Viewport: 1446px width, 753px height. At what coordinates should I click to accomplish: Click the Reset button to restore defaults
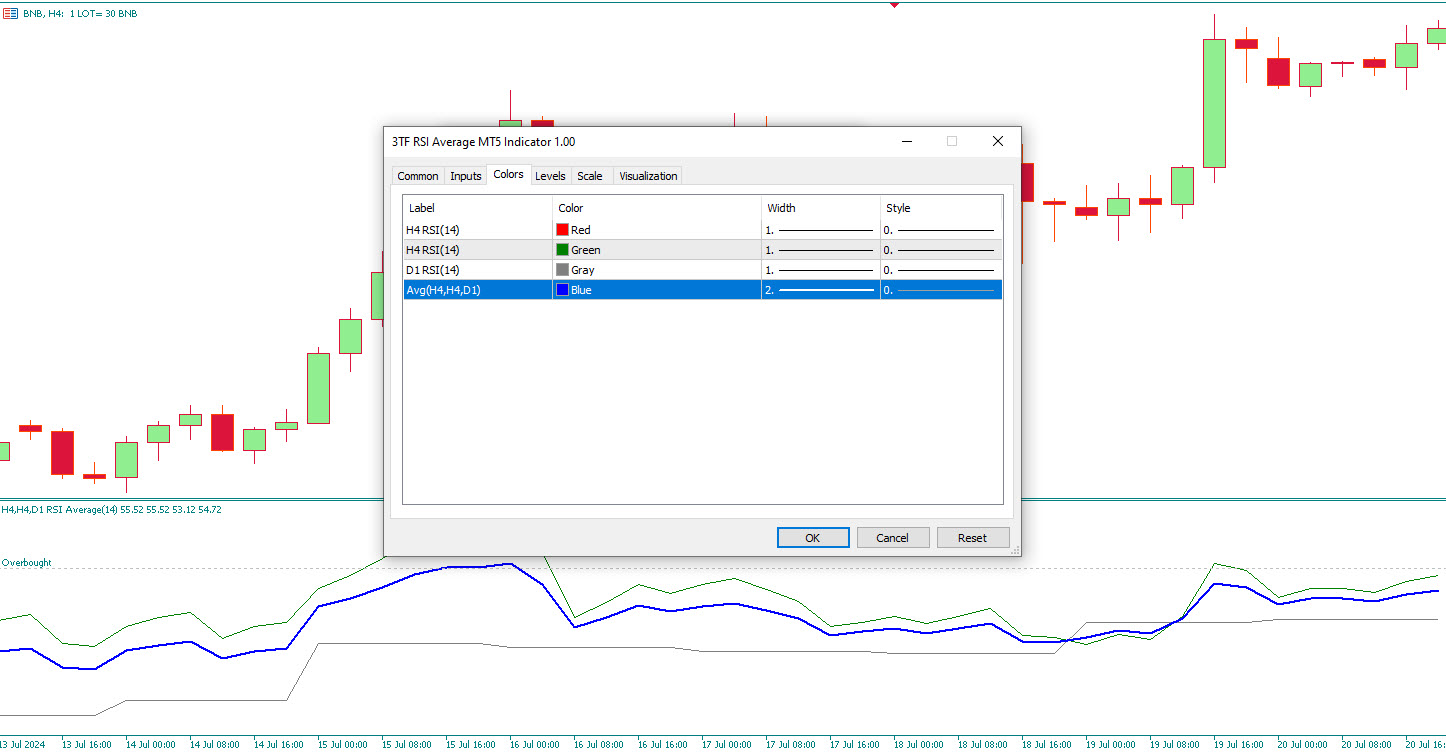972,537
